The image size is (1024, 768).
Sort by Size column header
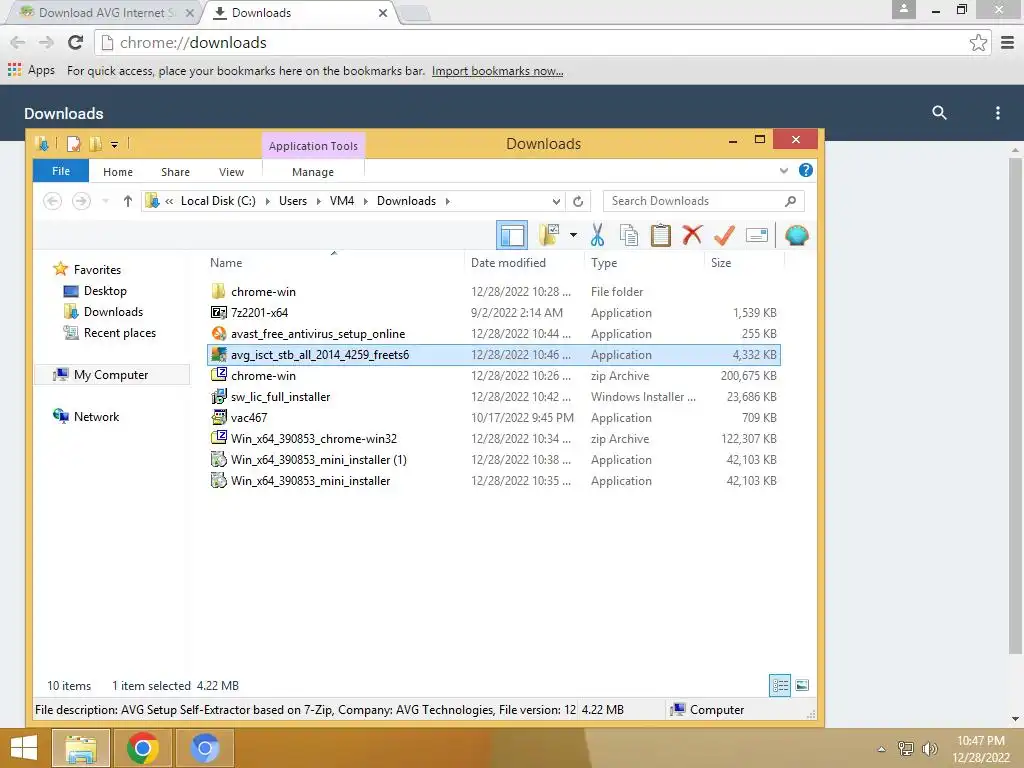point(721,263)
